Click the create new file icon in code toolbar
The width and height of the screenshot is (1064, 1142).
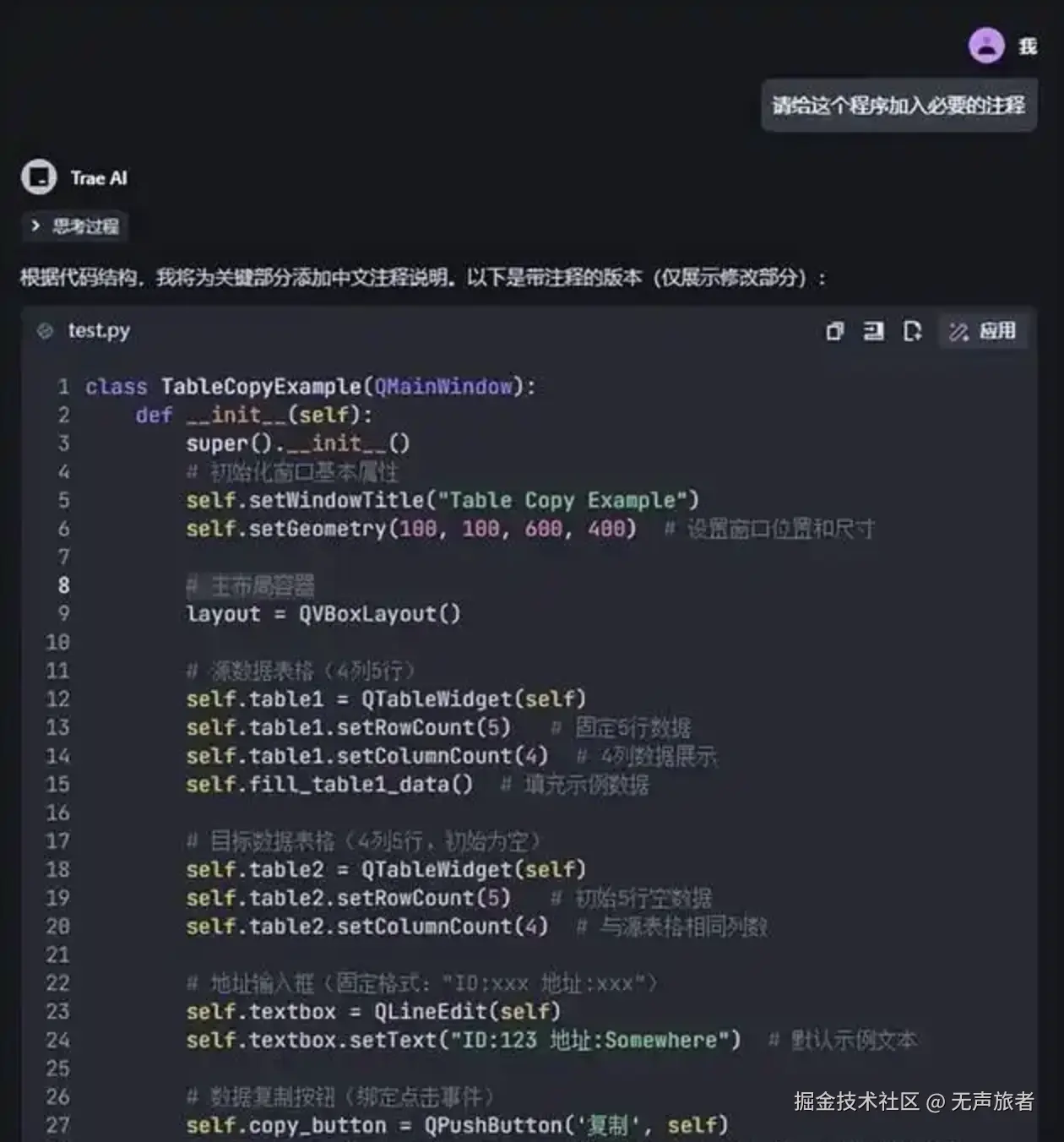911,332
